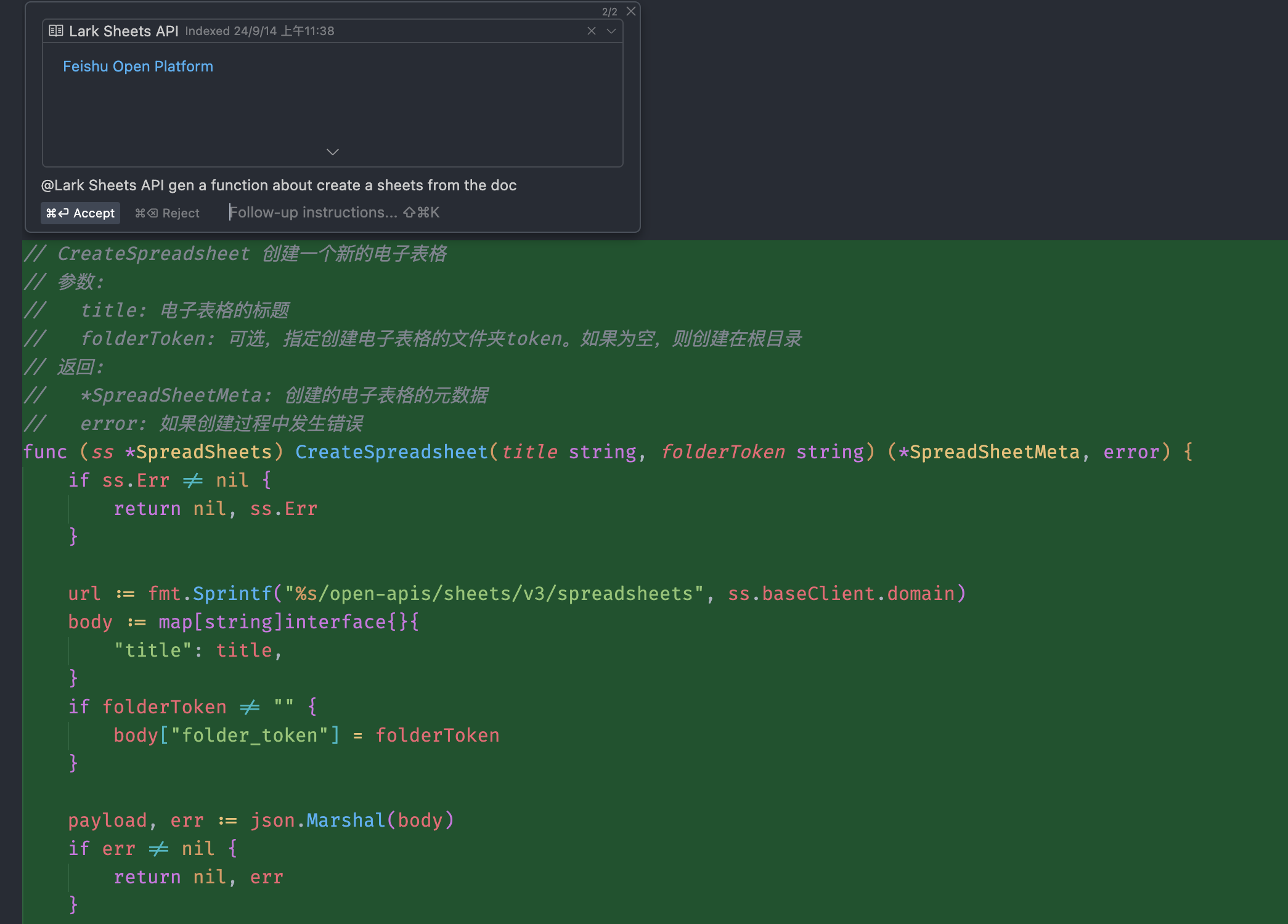Click the Lark Sheets API book icon
Viewport: 1288px width, 924px height.
click(x=56, y=31)
